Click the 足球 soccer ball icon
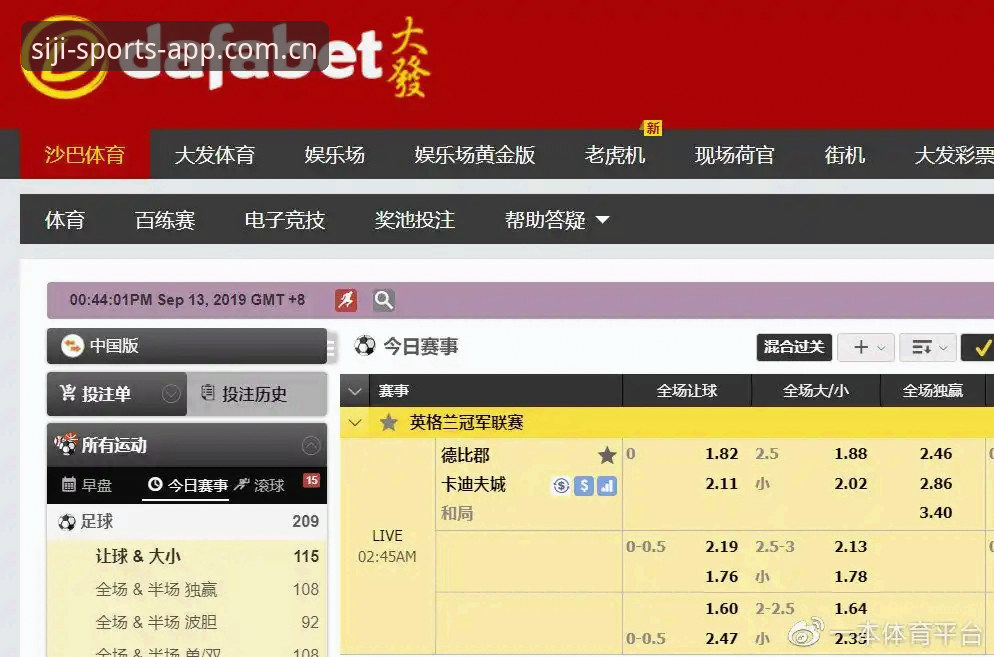Image resolution: width=994 pixels, height=657 pixels. click(x=67, y=523)
